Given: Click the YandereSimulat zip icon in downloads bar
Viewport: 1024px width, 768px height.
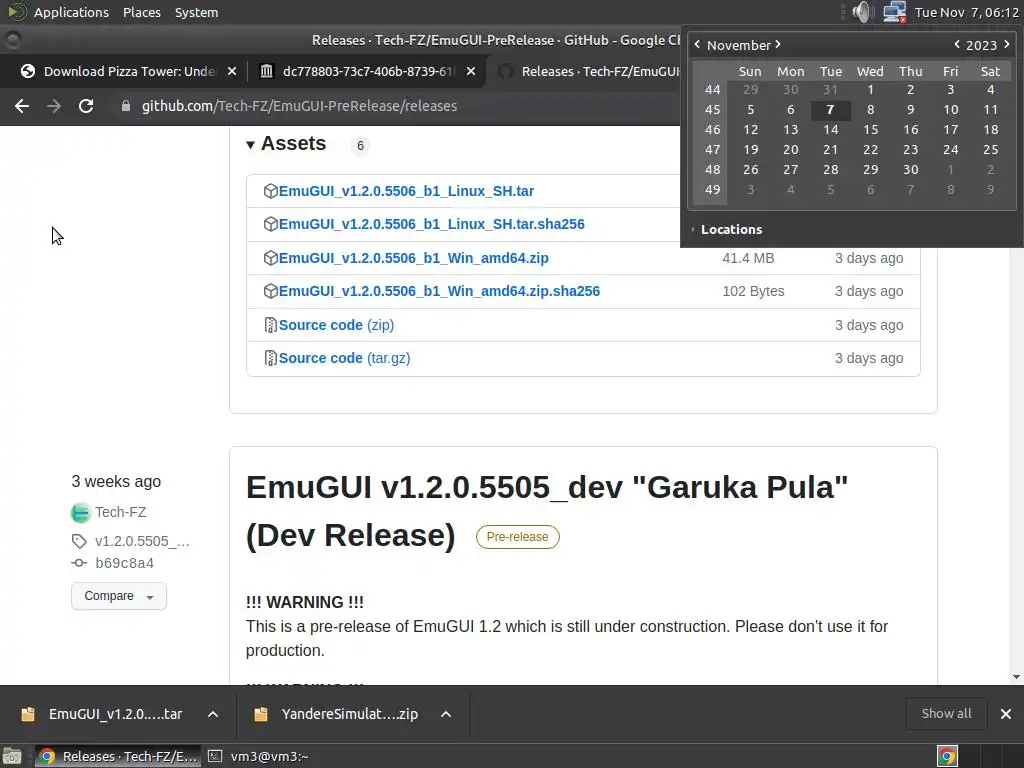Looking at the screenshot, I should (x=261, y=714).
